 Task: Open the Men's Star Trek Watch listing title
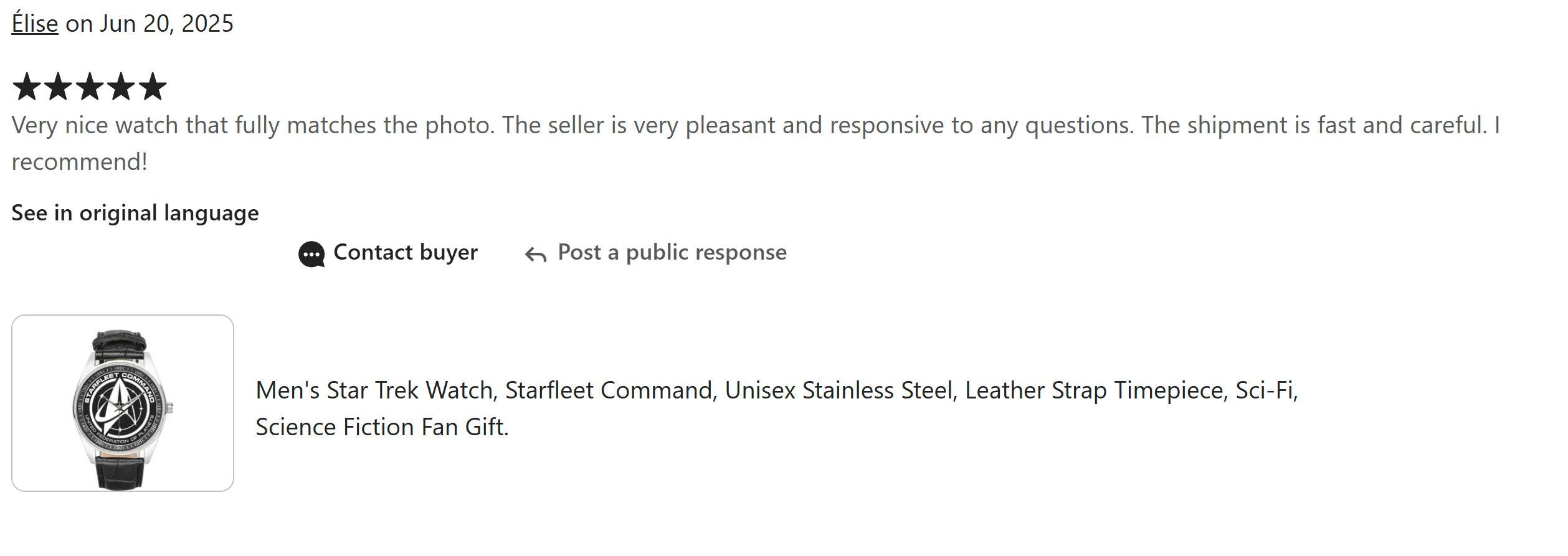(x=777, y=408)
